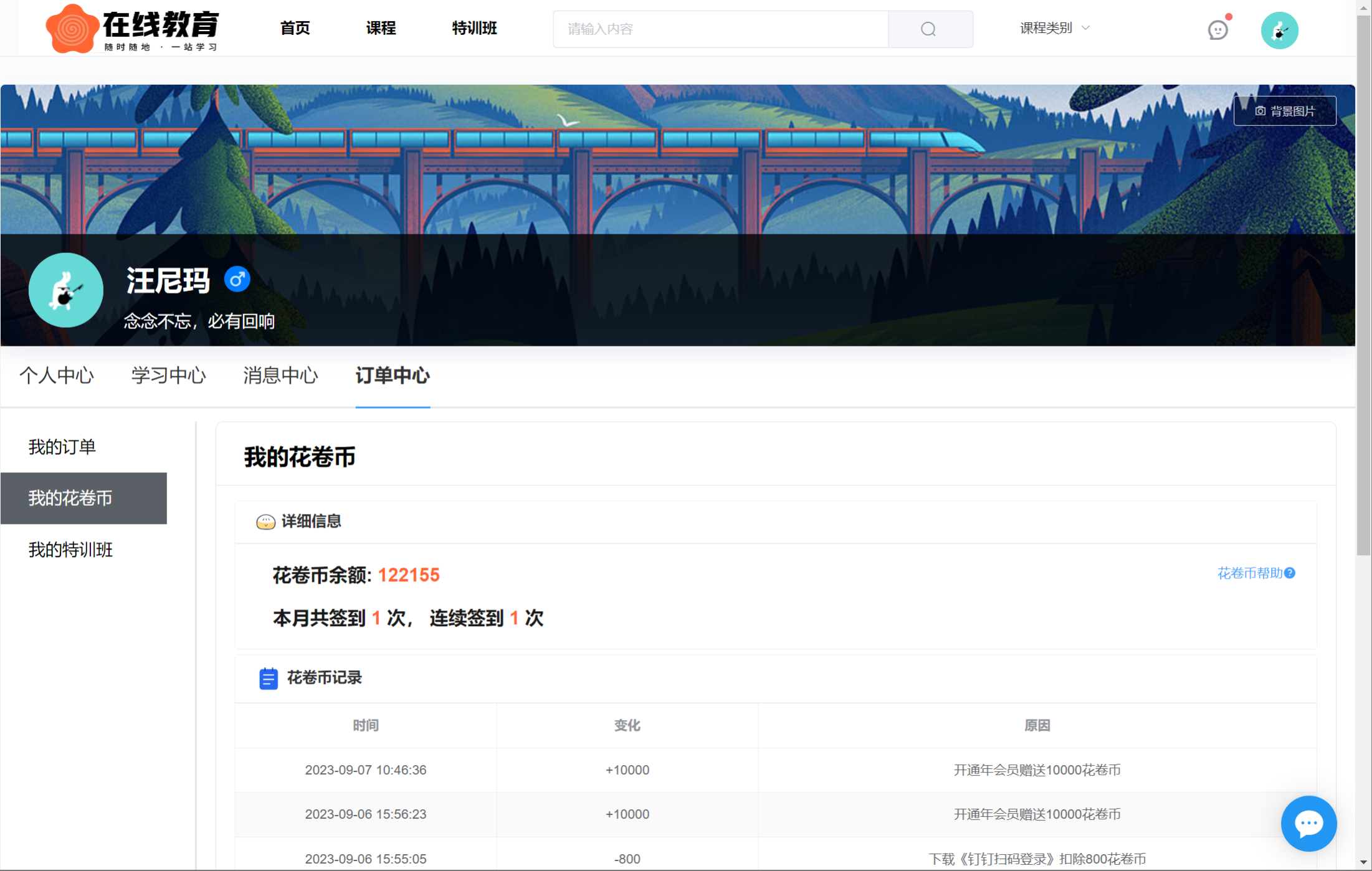Click the large profile avatar picture
The image size is (1372, 871).
pyautogui.click(x=66, y=290)
